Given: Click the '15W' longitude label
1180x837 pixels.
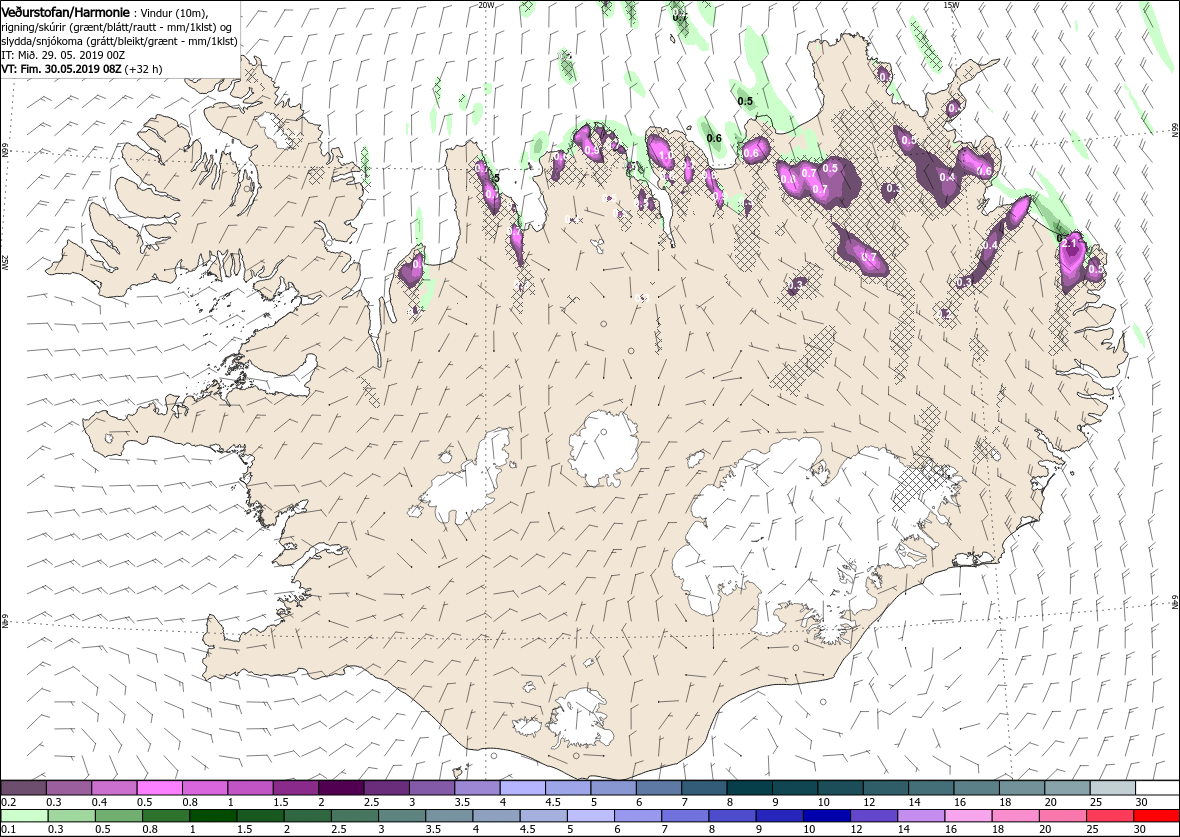Looking at the screenshot, I should coord(951,5).
